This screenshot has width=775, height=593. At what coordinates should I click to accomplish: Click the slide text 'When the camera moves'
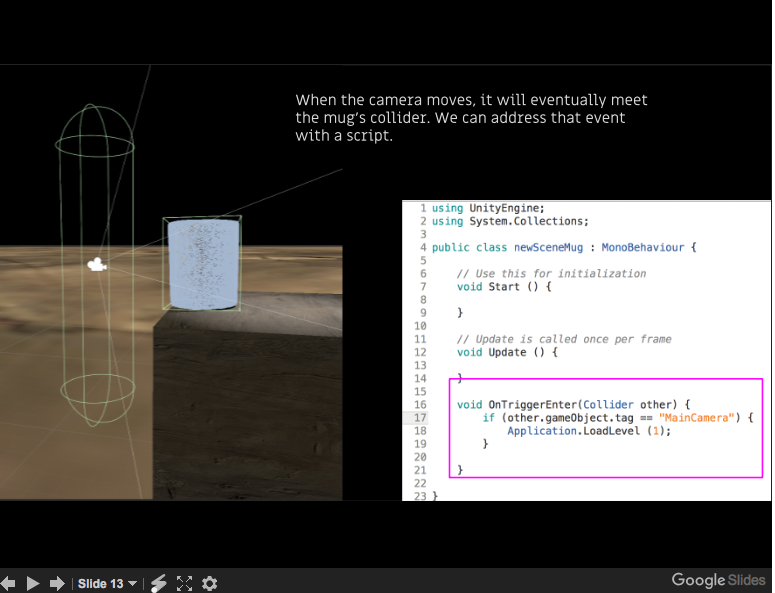pyautogui.click(x=385, y=100)
